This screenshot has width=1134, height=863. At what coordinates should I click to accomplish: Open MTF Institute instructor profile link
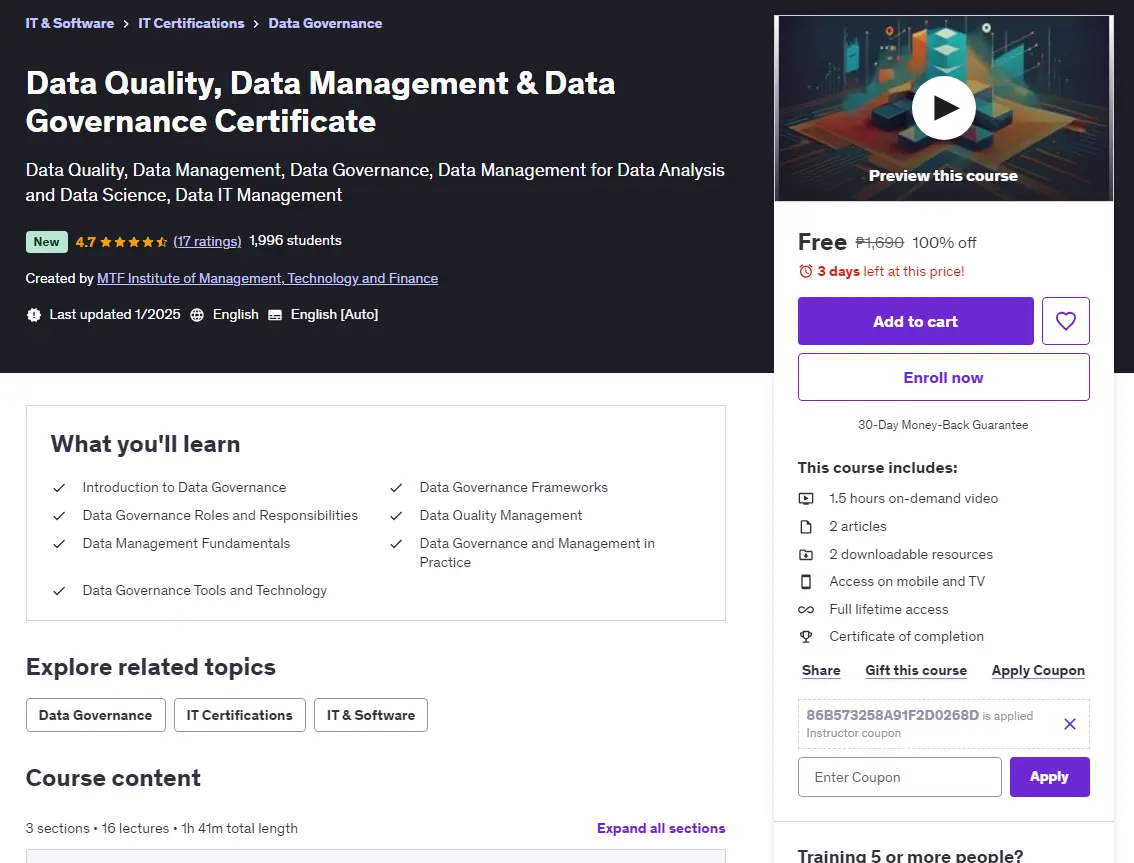(268, 279)
